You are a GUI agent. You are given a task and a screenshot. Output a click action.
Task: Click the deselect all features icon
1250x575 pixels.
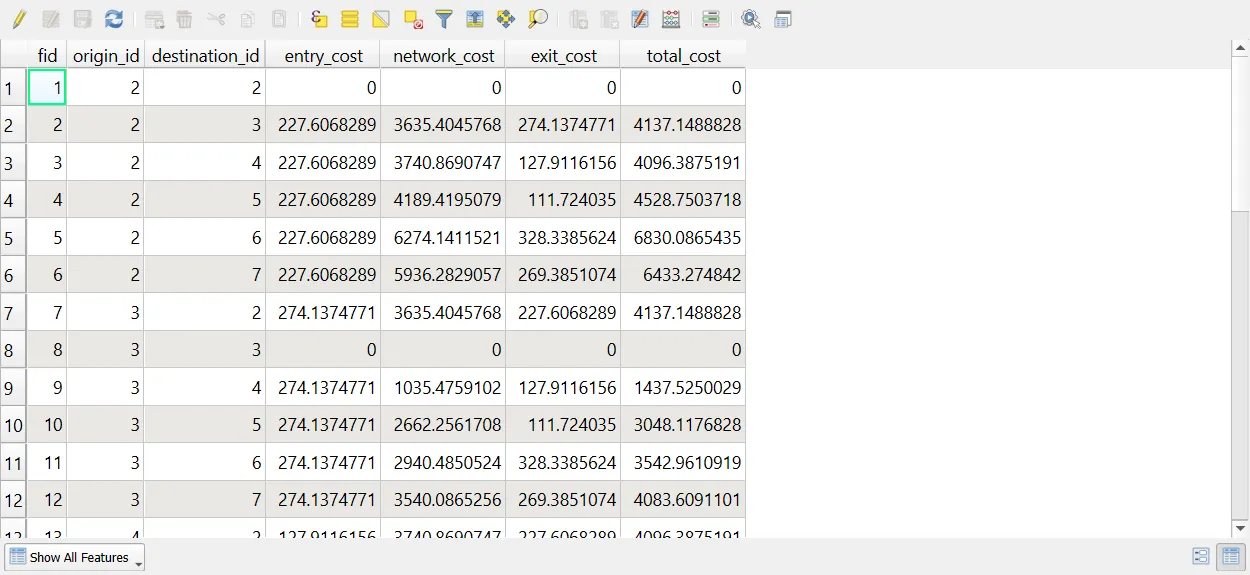click(x=413, y=19)
